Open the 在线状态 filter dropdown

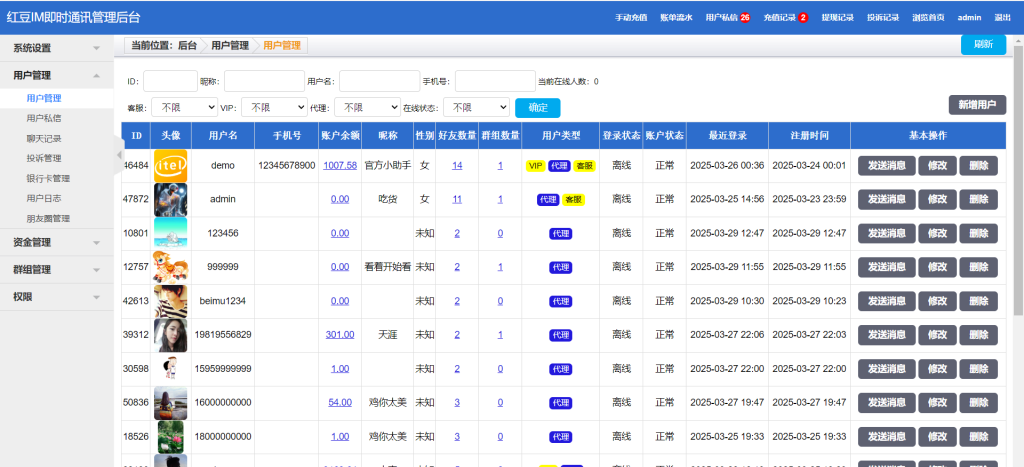point(475,107)
